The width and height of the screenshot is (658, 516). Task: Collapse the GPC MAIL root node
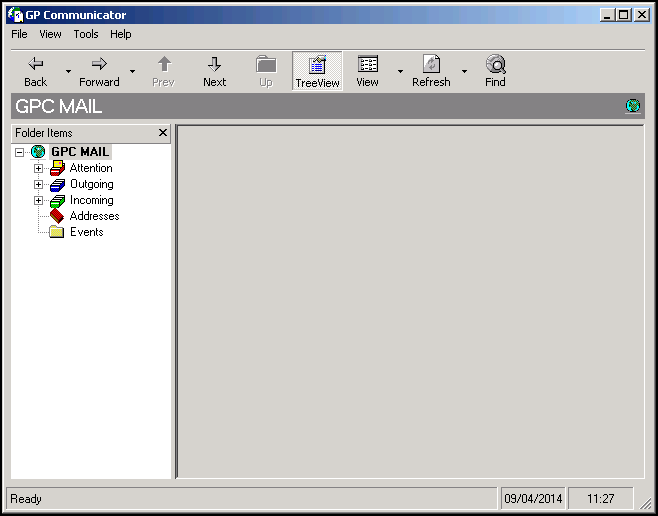(19, 152)
